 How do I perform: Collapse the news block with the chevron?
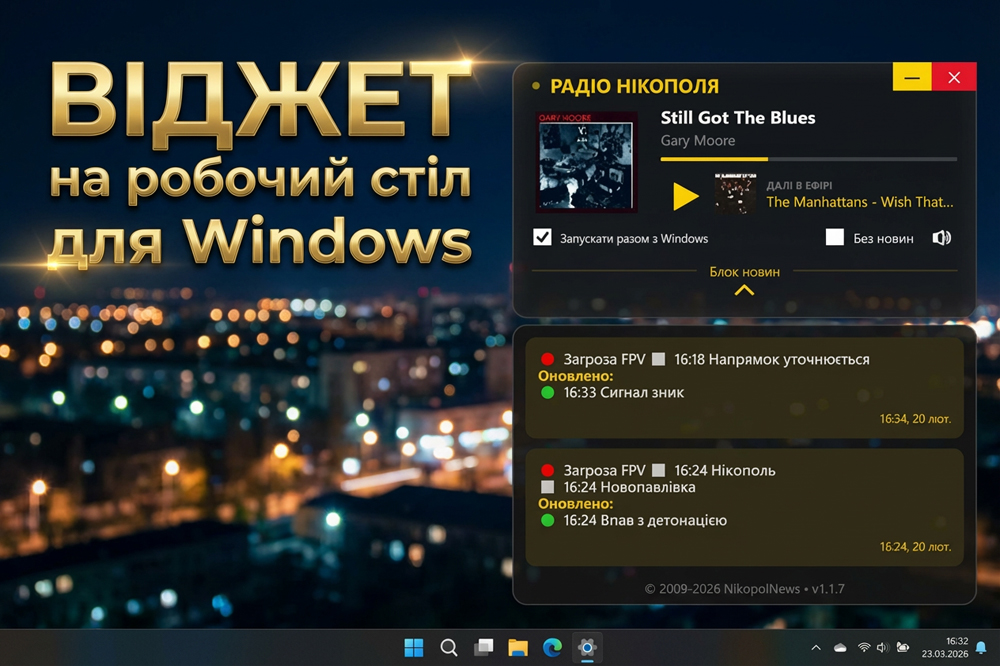pyautogui.click(x=744, y=291)
